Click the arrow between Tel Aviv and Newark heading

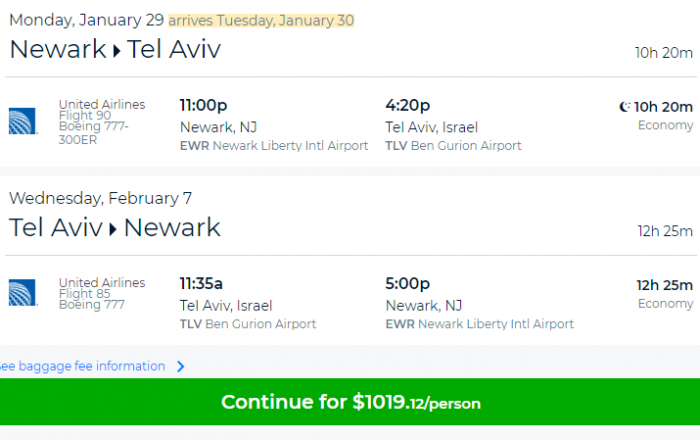[113, 229]
